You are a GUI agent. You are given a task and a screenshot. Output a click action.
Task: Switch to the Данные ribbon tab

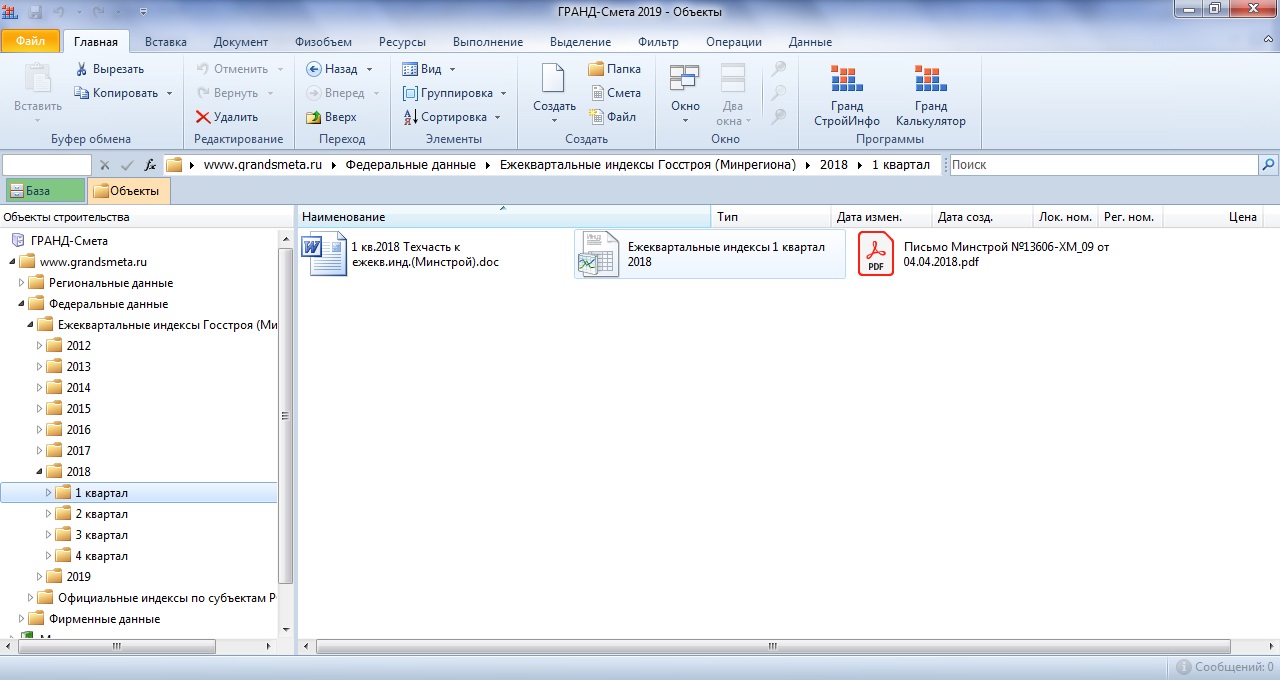tap(810, 42)
